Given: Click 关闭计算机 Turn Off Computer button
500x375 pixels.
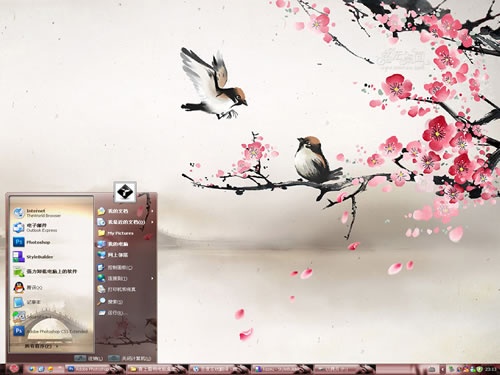Looking at the screenshot, I should 130,358.
